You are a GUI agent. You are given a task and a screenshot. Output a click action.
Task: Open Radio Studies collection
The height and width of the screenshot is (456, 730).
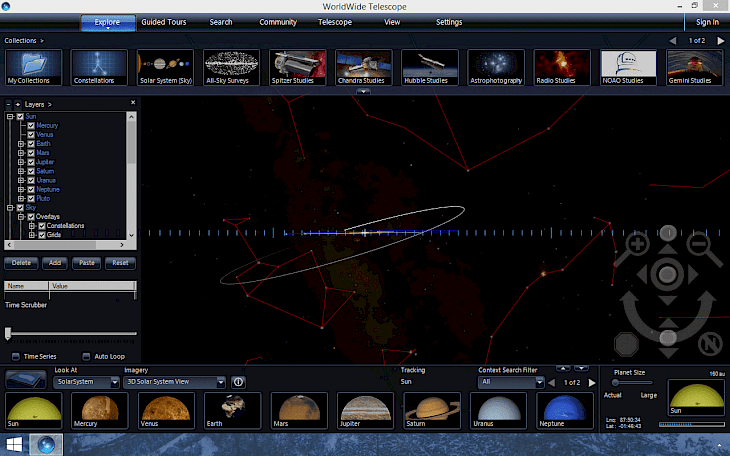[562, 68]
